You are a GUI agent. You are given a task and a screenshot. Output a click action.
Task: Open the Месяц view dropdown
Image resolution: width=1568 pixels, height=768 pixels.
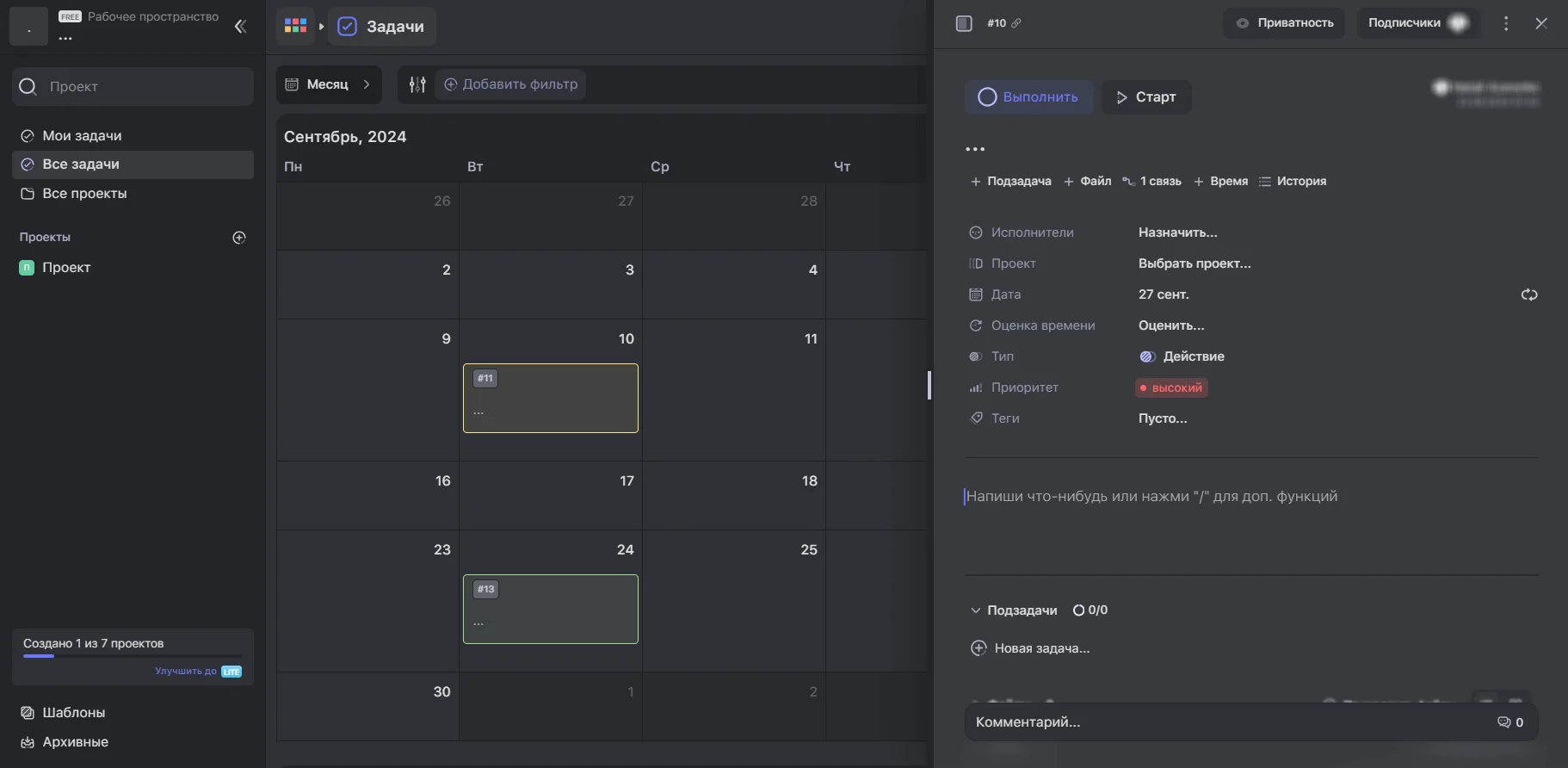pos(329,84)
